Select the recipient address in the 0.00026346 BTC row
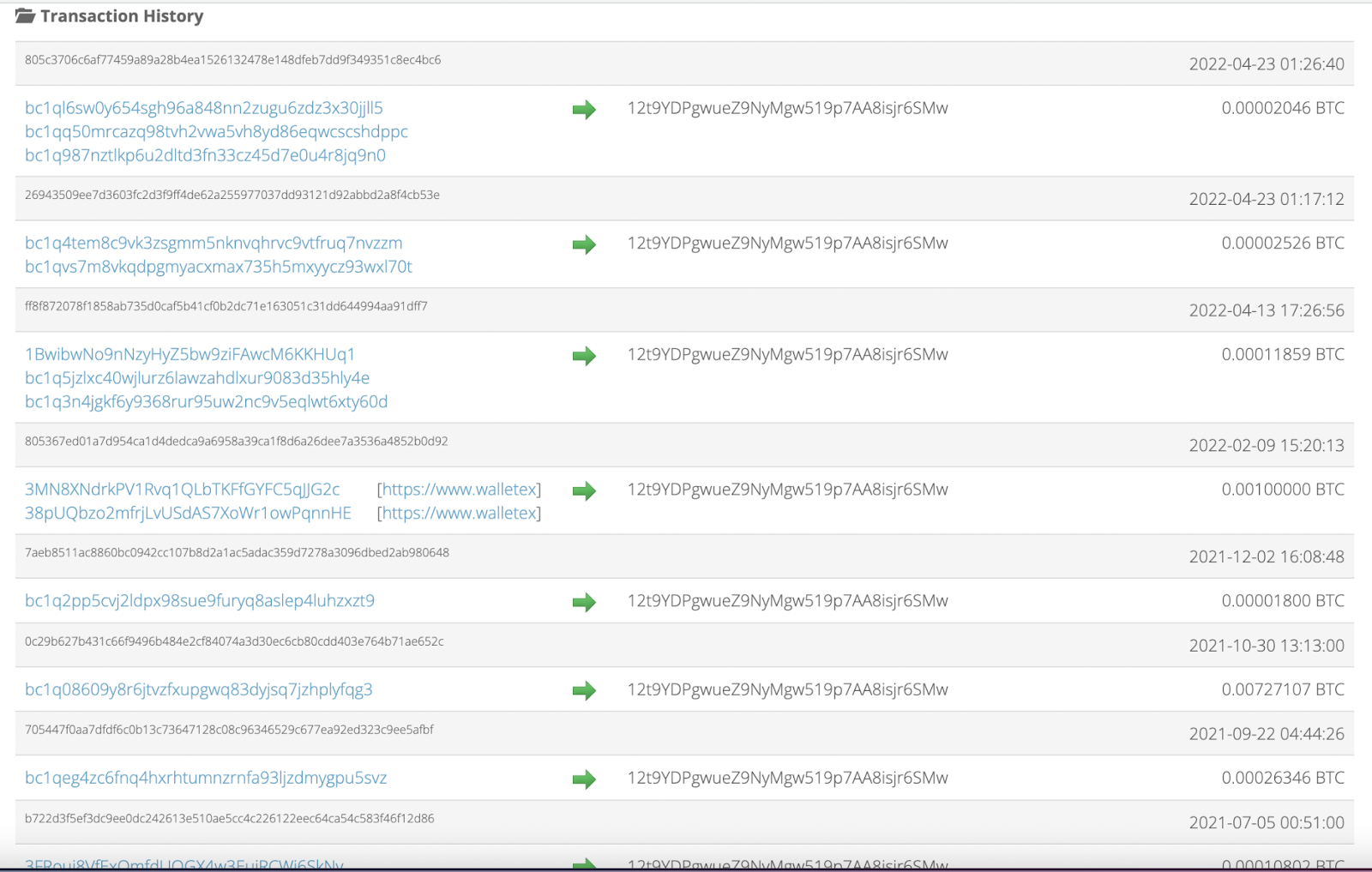Screen dimensions: 1372x872 coord(788,778)
